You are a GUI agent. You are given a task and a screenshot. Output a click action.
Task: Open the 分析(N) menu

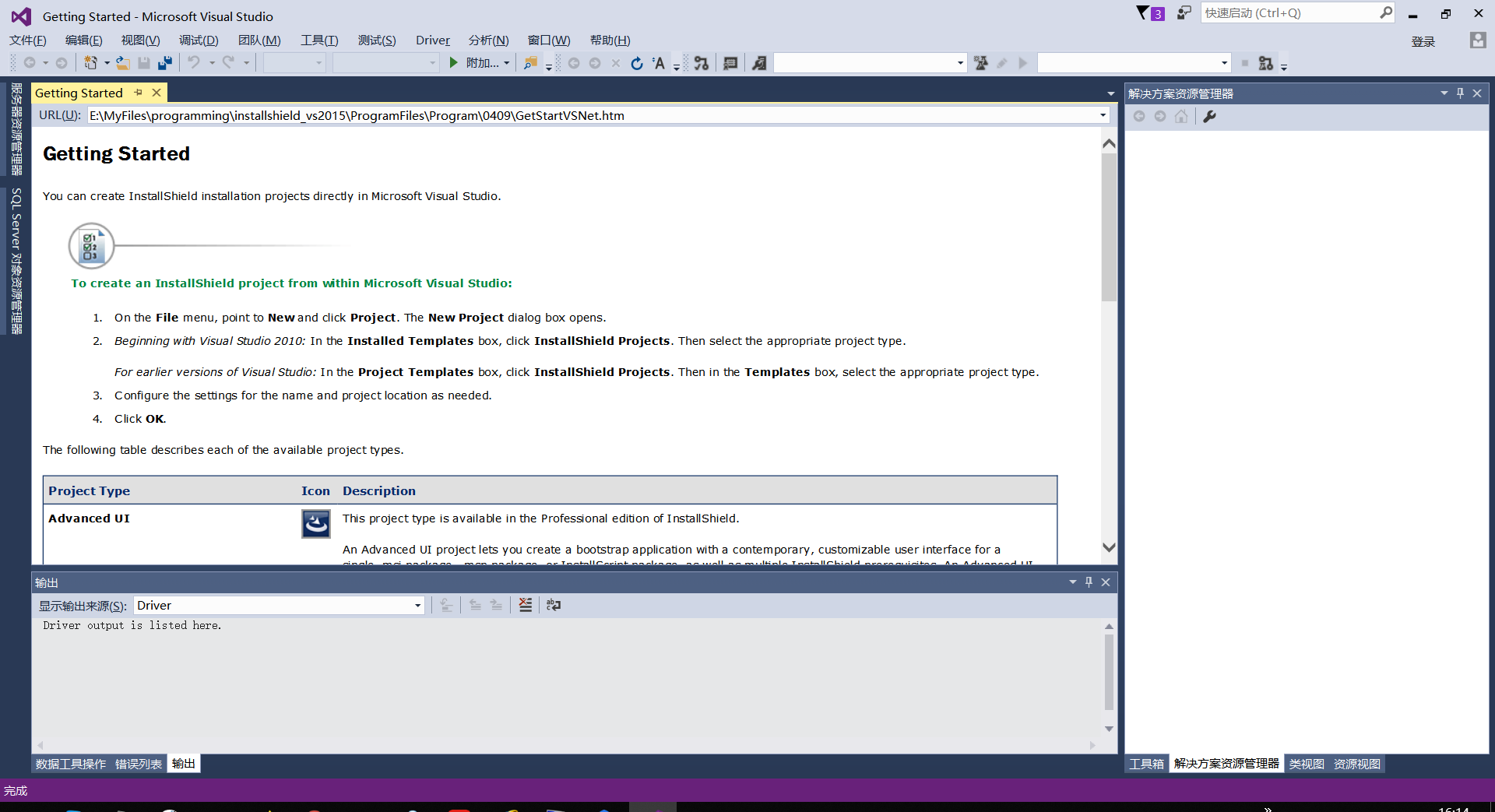488,40
